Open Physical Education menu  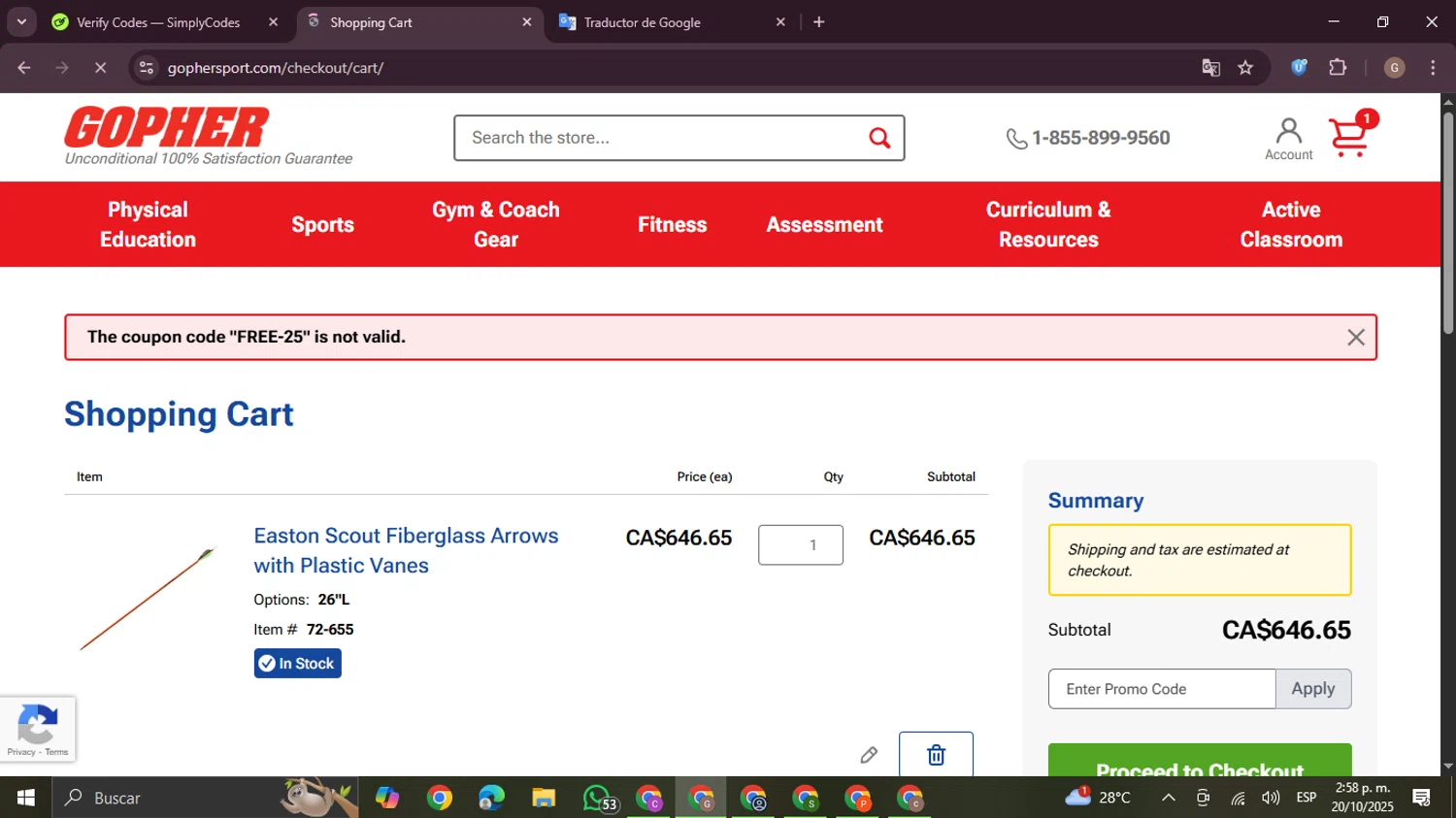click(x=148, y=224)
